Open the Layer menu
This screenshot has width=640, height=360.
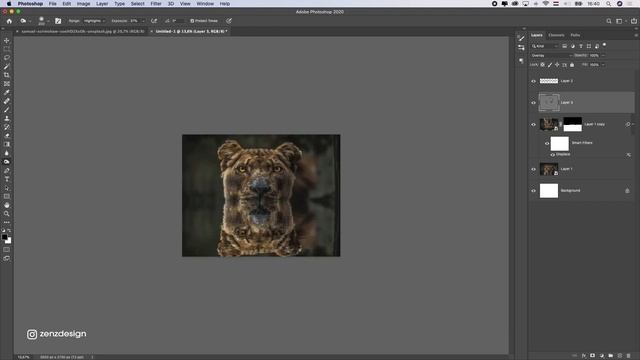point(102,4)
